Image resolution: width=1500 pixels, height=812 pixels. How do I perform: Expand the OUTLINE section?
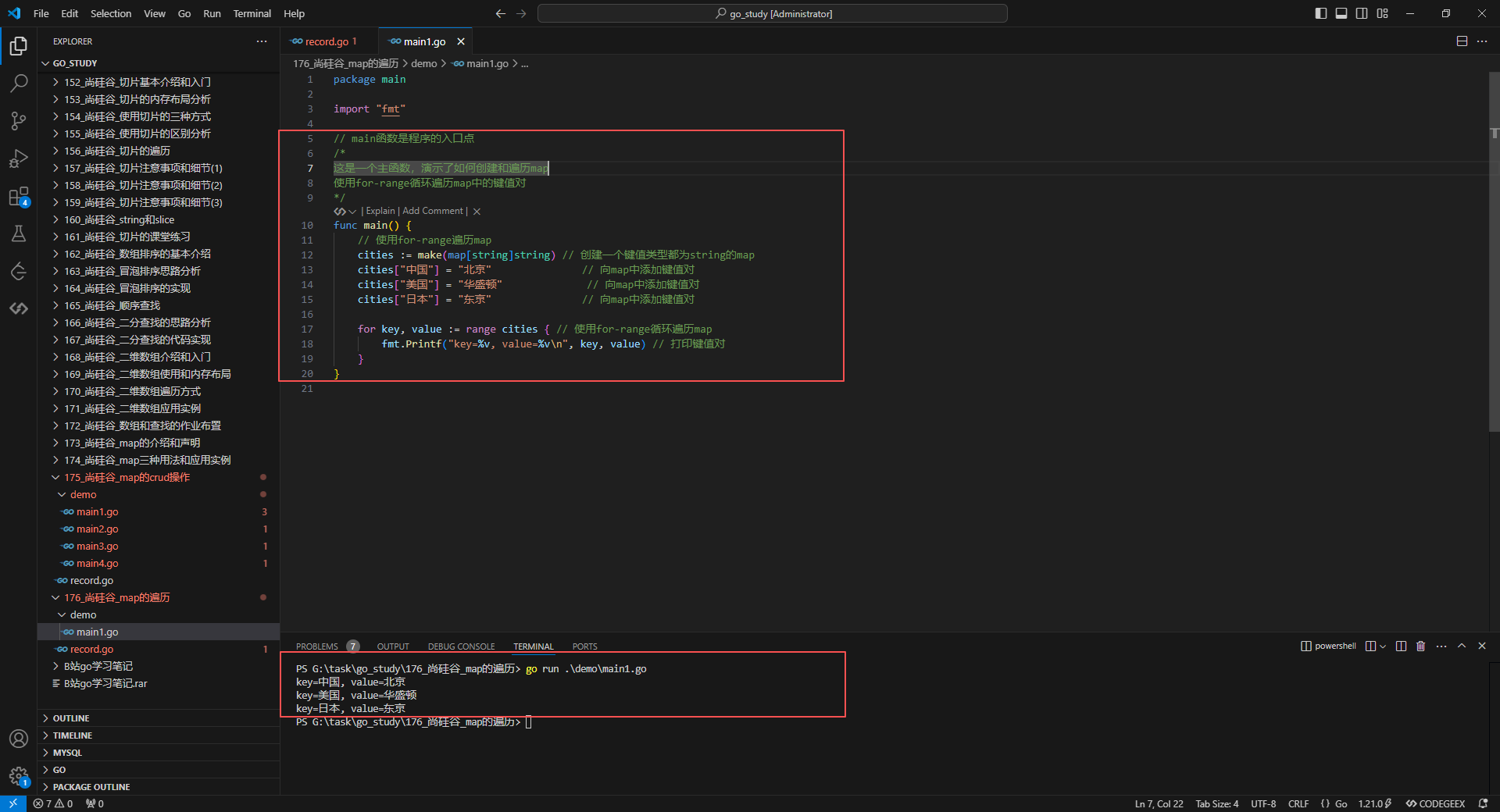pyautogui.click(x=159, y=718)
